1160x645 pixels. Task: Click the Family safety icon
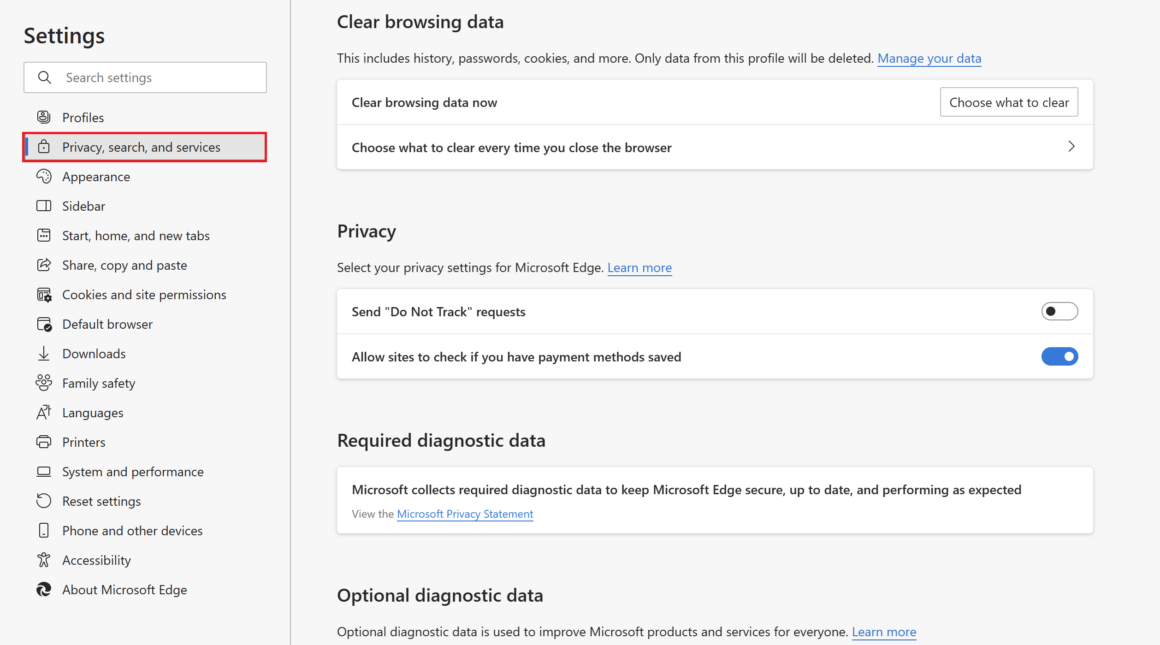tap(44, 383)
